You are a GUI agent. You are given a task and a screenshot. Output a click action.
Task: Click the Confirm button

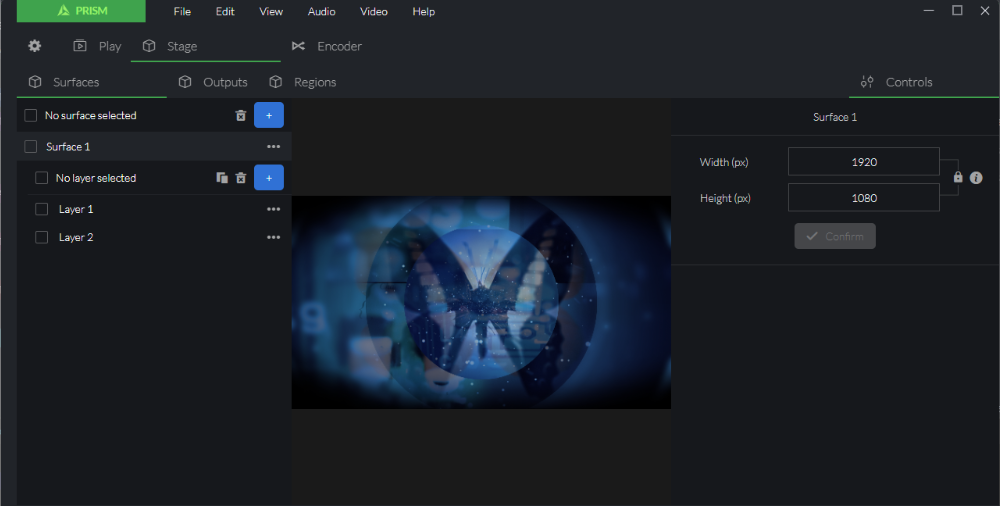coord(835,236)
